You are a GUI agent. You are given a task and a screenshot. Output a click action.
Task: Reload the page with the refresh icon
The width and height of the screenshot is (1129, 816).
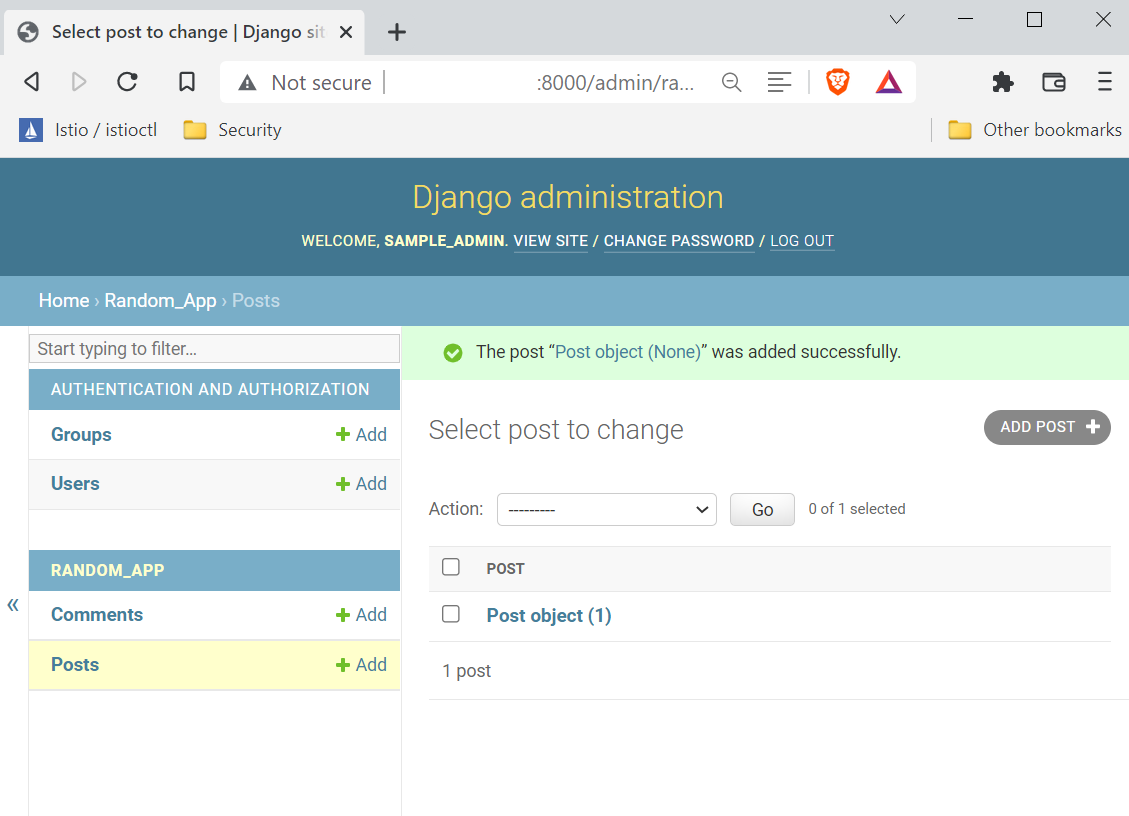(127, 82)
